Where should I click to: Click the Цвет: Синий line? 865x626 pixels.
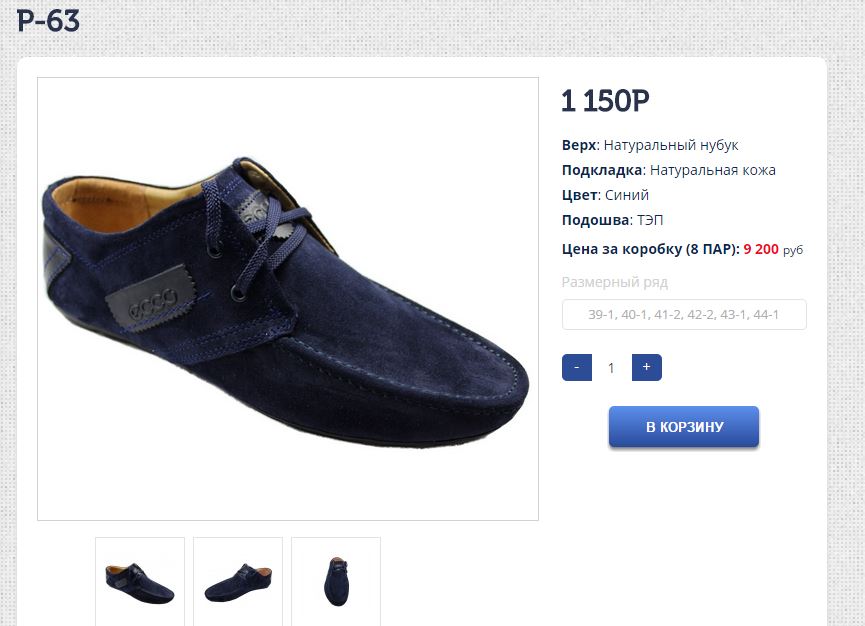click(x=605, y=195)
